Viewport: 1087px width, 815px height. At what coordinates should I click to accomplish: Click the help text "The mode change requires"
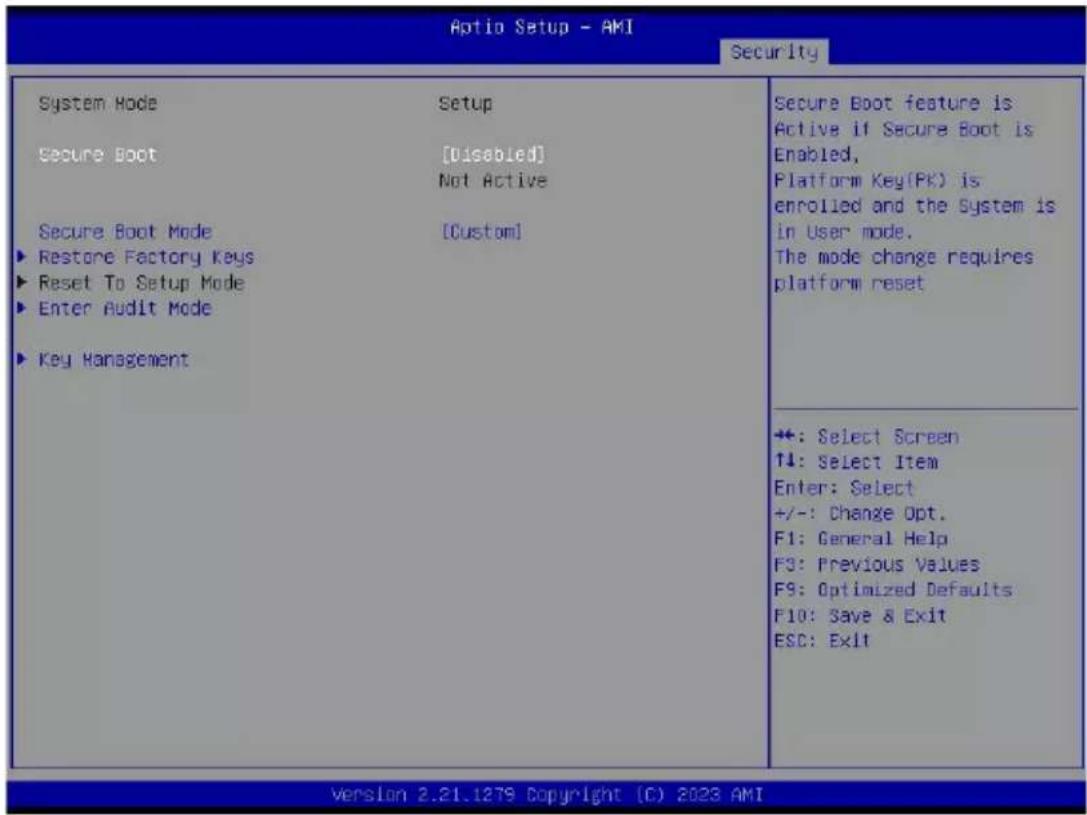pos(904,257)
